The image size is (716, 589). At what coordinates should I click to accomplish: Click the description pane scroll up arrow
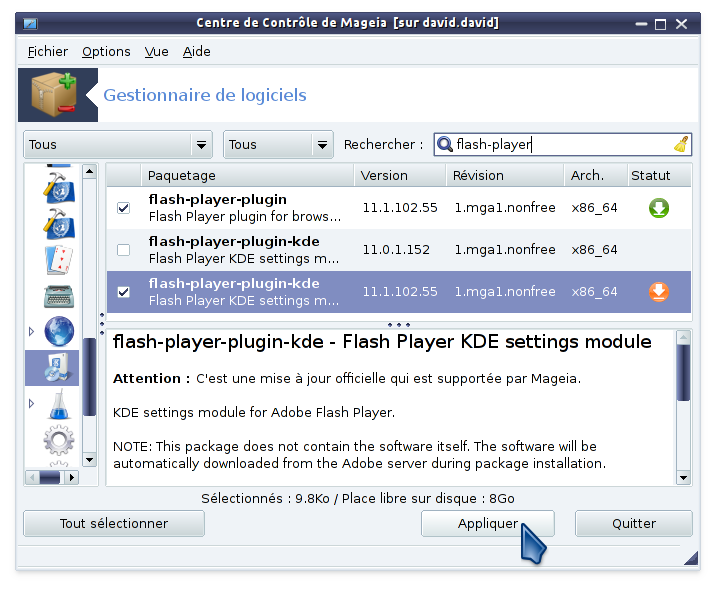[683, 337]
